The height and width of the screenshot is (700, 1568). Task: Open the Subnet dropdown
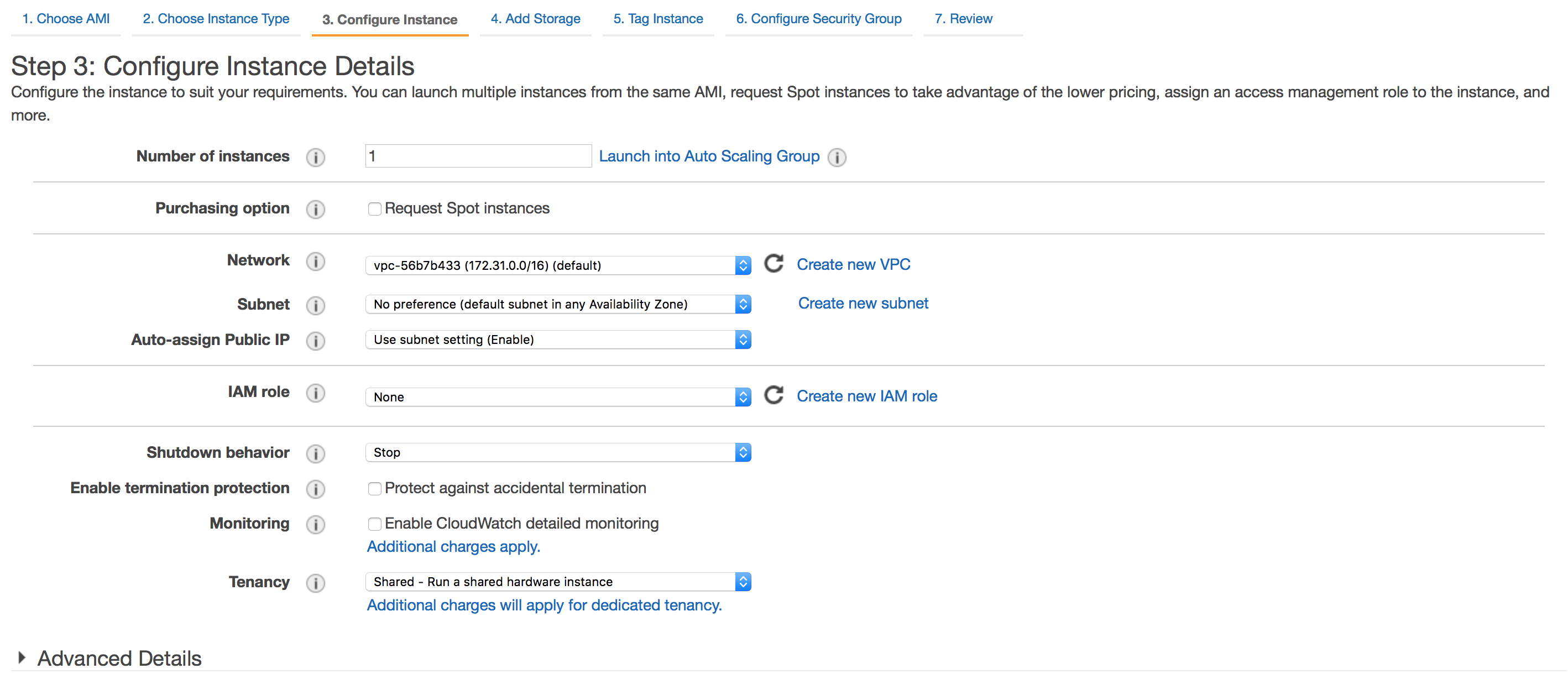(557, 304)
